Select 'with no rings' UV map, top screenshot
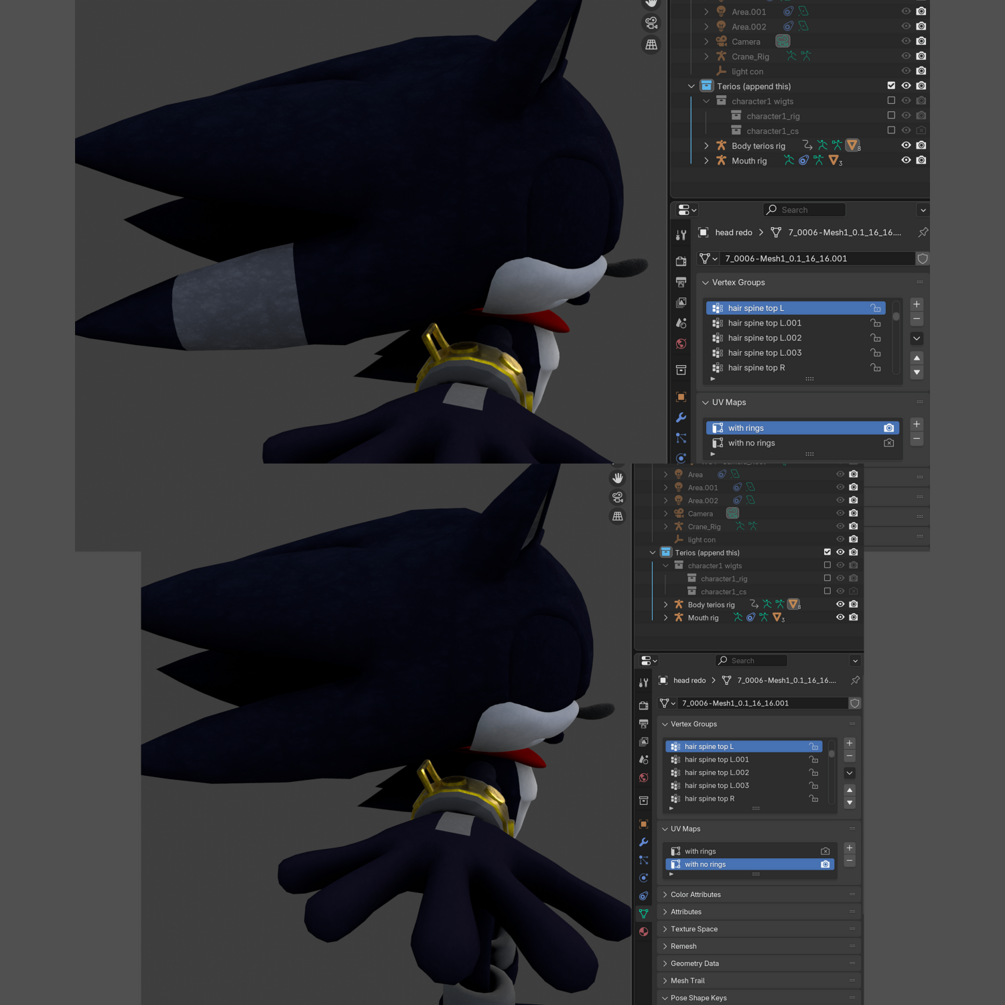Image resolution: width=1005 pixels, height=1005 pixels. (x=802, y=443)
